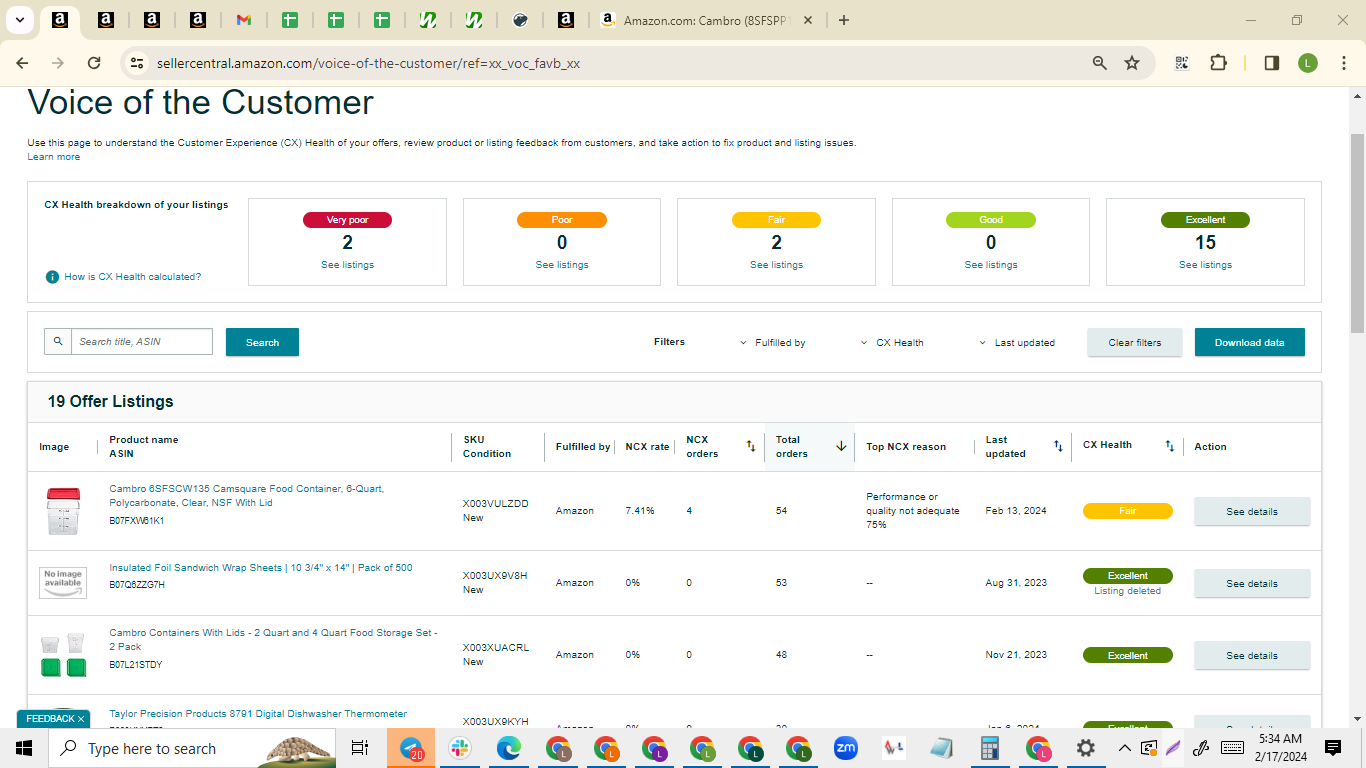
Task: Sort the table by NCX orders
Action: point(751,447)
